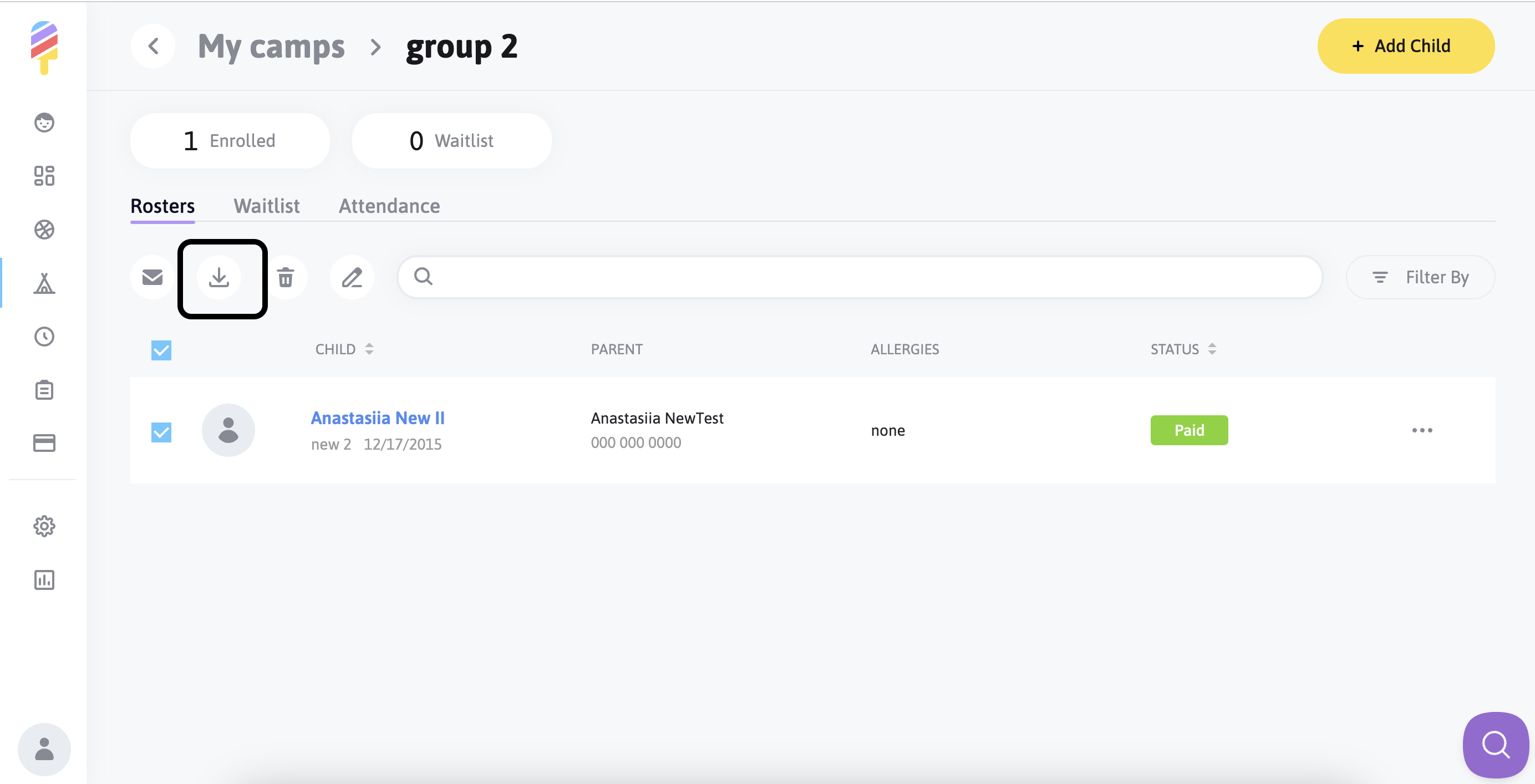
Task: Open the settings gear in sidebar
Action: [44, 526]
